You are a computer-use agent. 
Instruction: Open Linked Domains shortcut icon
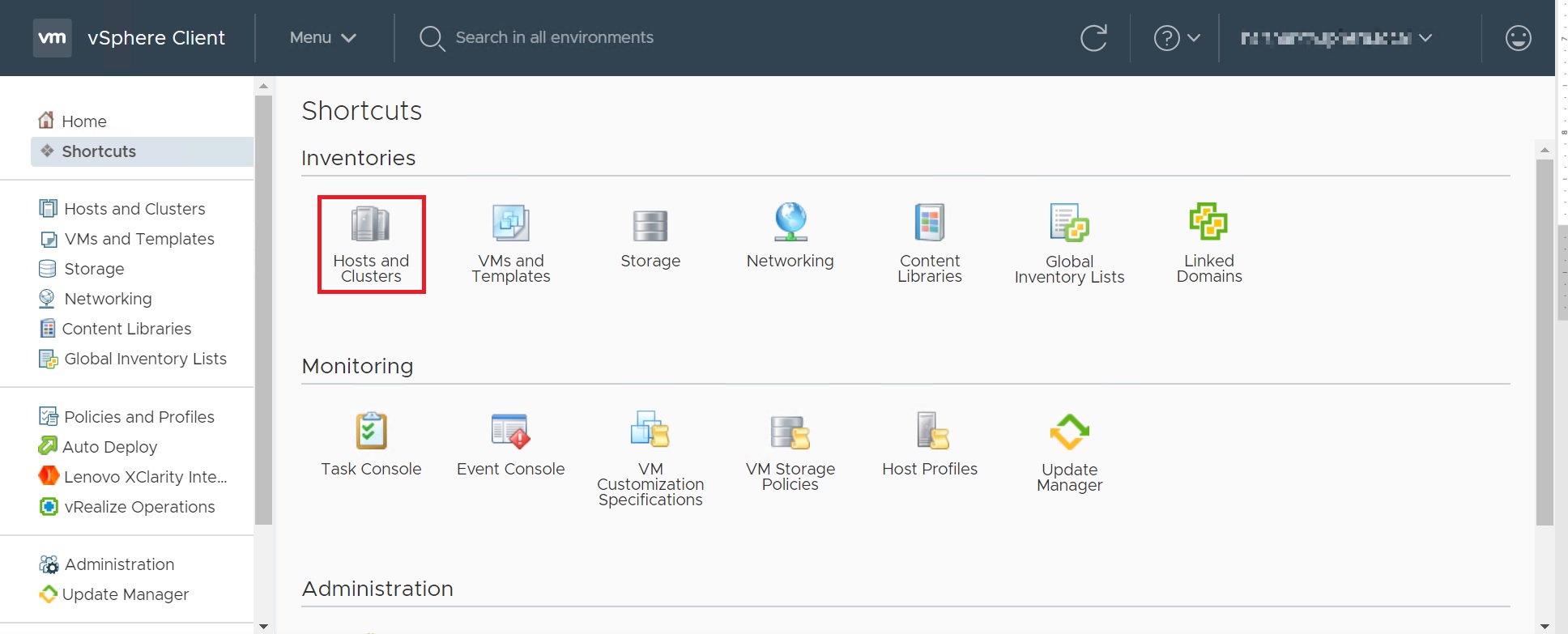pyautogui.click(x=1208, y=221)
